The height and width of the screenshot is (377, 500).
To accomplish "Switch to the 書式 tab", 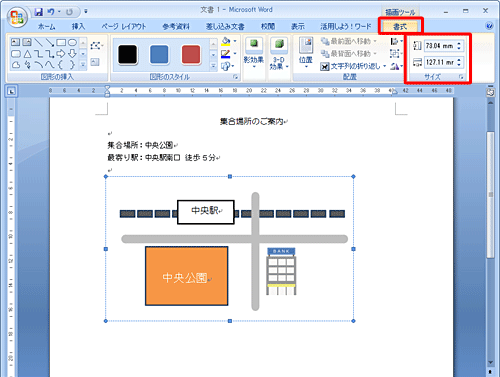I will coord(400,27).
